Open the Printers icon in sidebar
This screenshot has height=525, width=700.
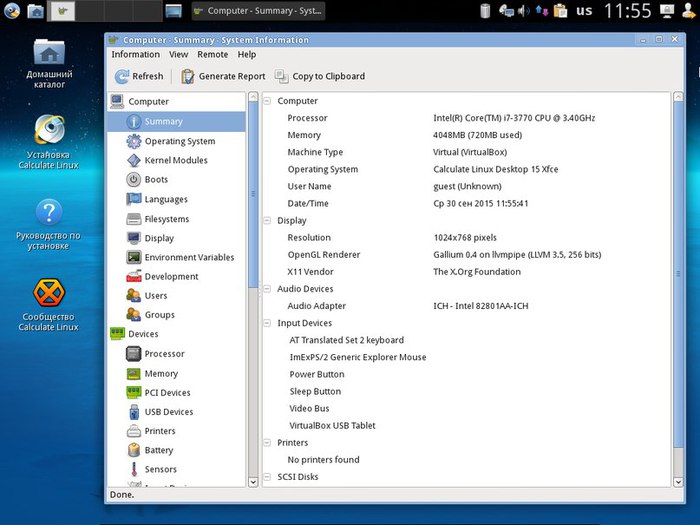133,431
